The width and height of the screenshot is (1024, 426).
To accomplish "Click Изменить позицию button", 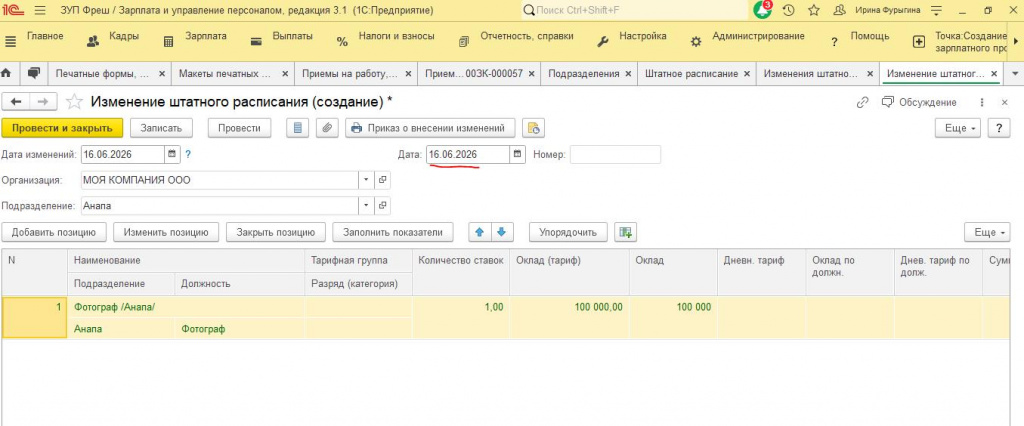I will pos(166,232).
